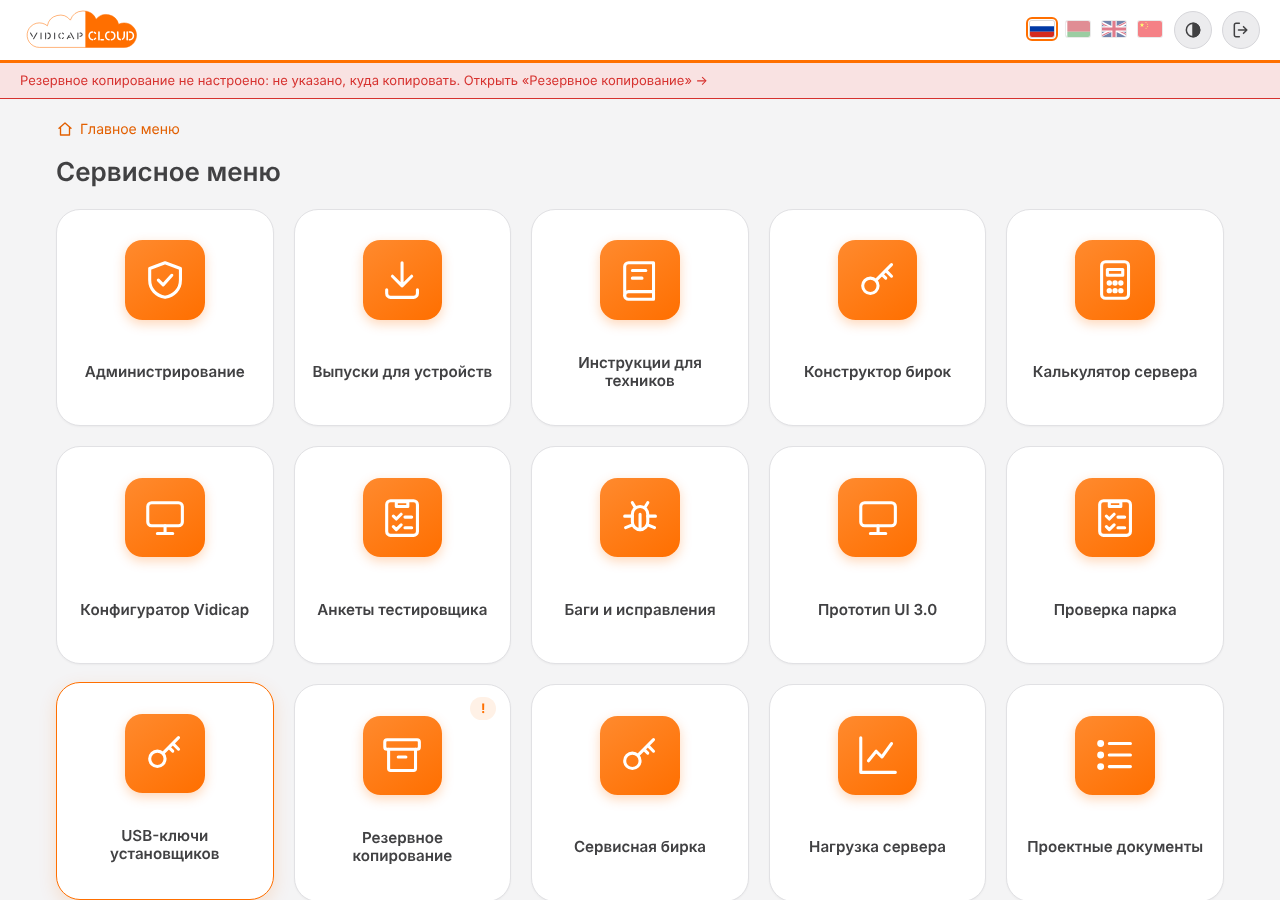Open the Администрирование shield icon
This screenshot has height=900, width=1280.
[165, 280]
